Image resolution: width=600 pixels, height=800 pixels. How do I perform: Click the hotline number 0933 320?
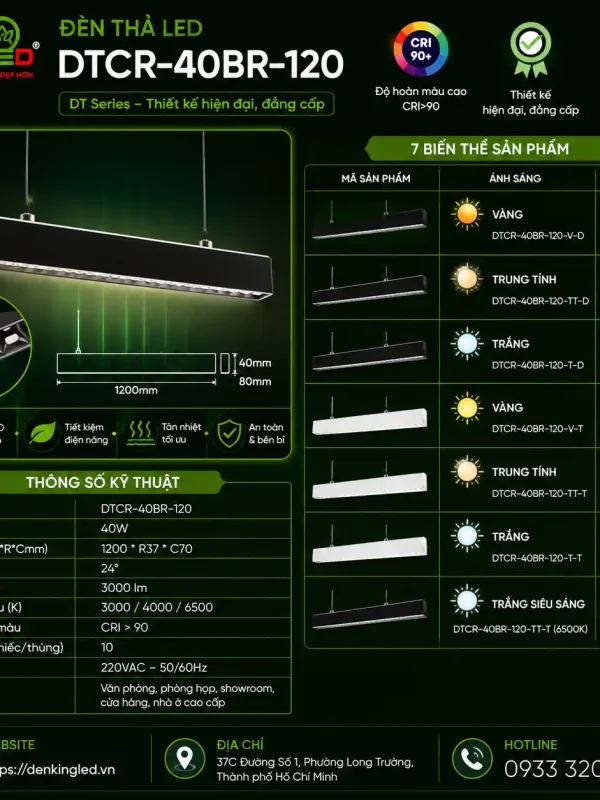click(x=552, y=769)
